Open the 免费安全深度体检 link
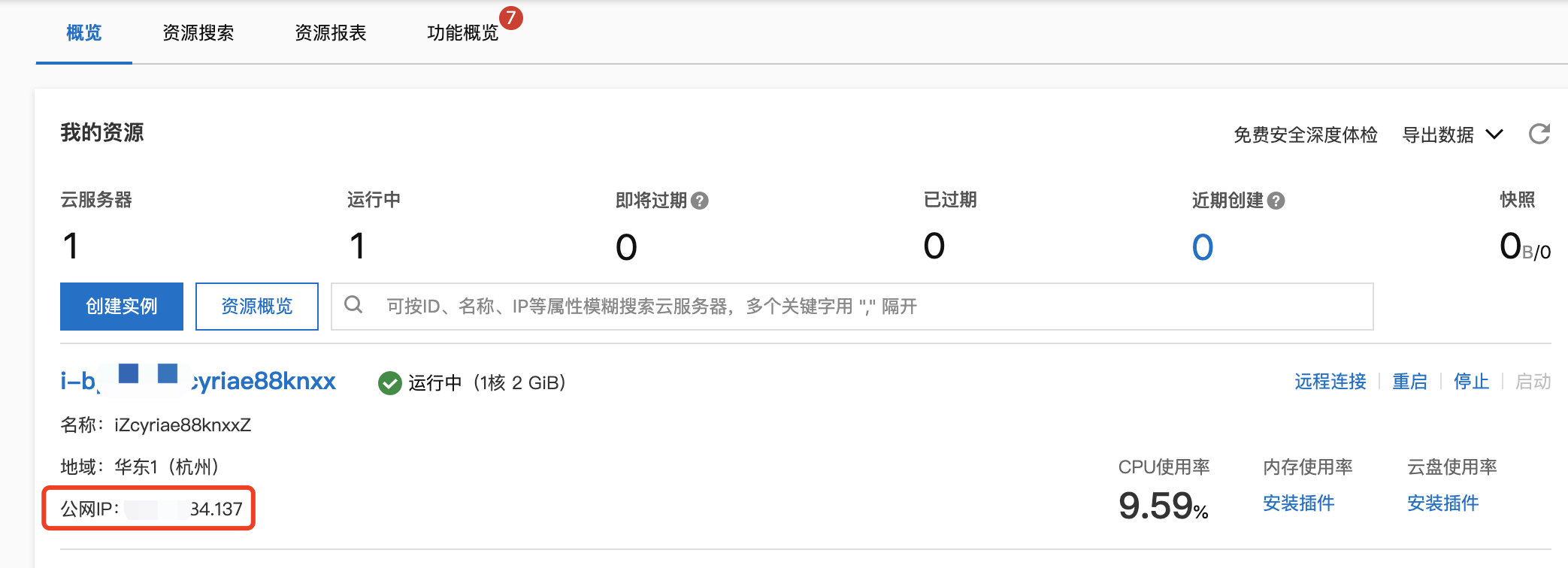 click(1306, 134)
